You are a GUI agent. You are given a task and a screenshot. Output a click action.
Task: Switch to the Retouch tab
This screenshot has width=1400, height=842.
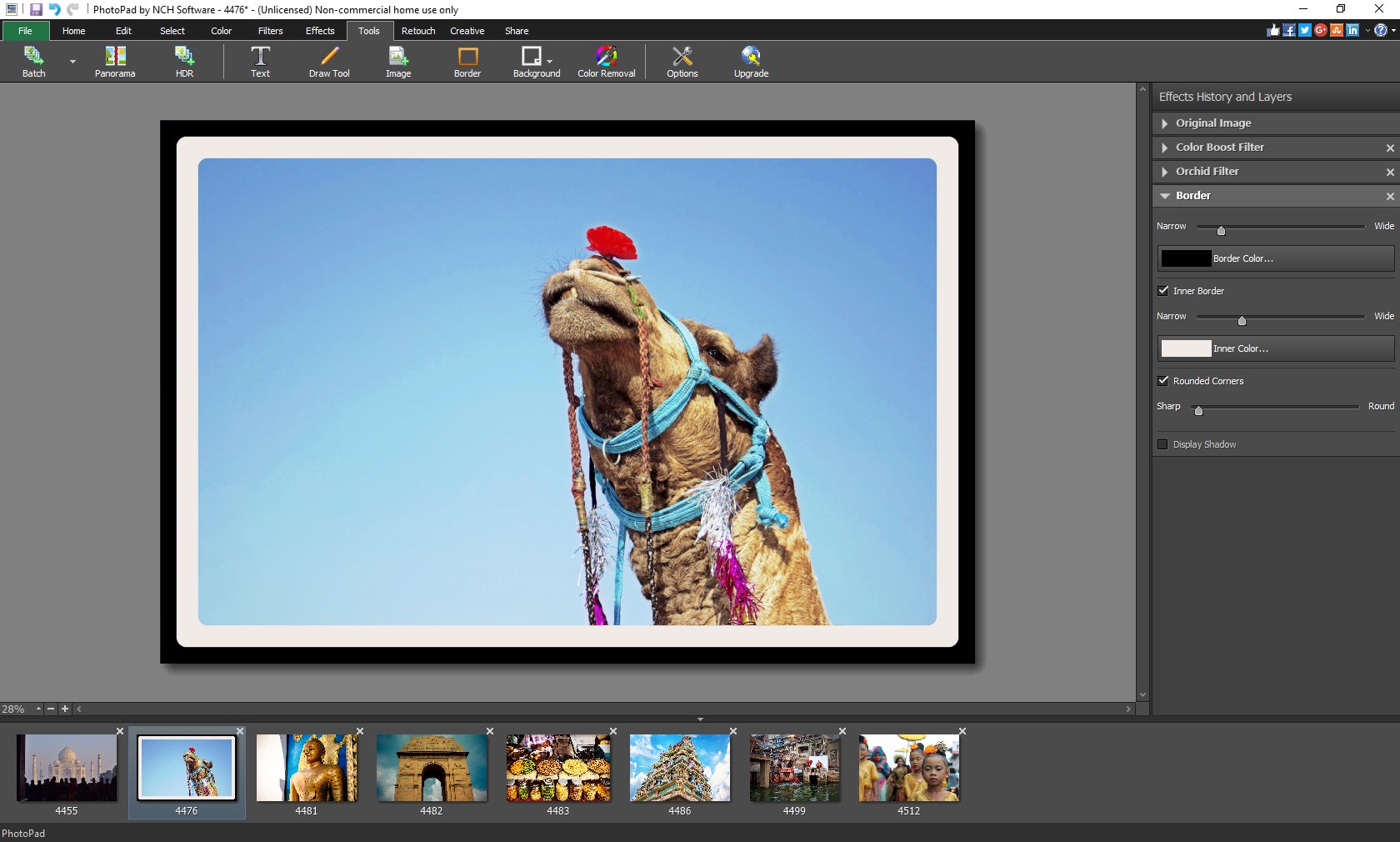pyautogui.click(x=417, y=31)
